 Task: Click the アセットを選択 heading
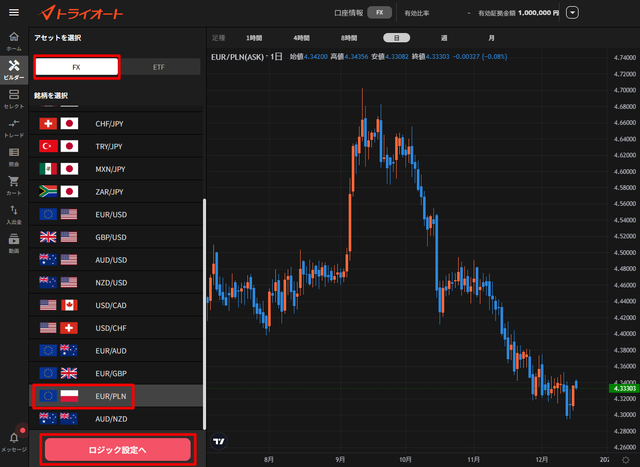coord(58,38)
